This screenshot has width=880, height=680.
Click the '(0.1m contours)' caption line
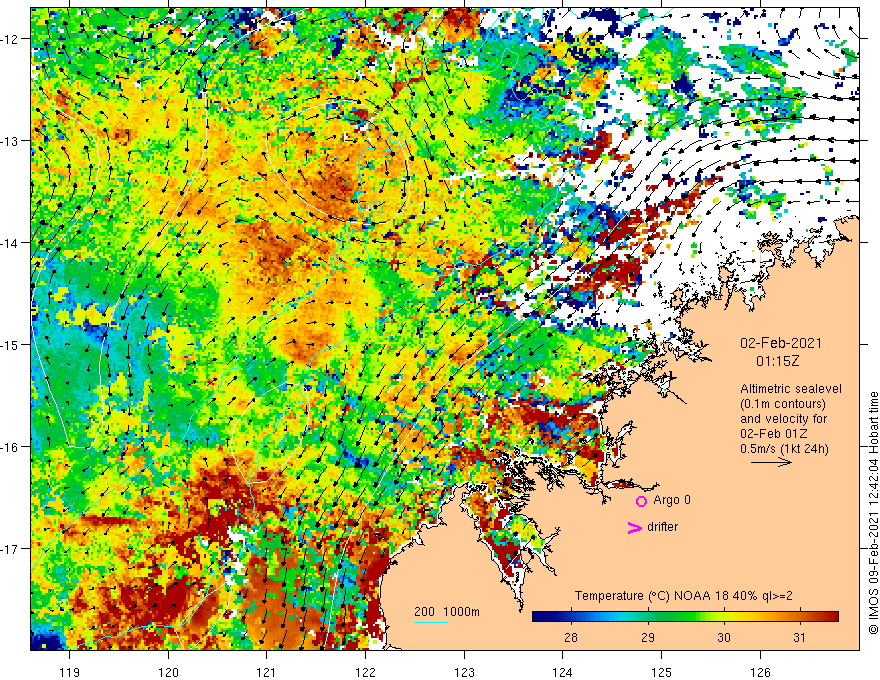tap(783, 404)
